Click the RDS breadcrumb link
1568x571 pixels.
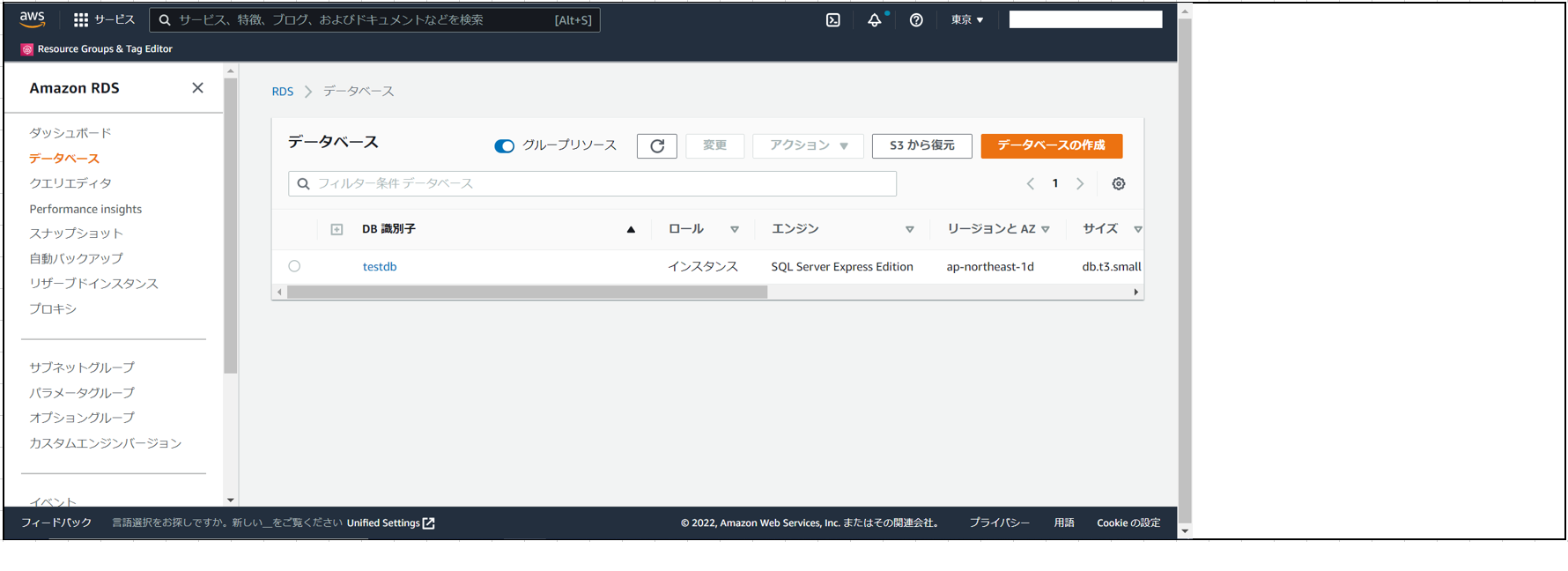(x=283, y=92)
